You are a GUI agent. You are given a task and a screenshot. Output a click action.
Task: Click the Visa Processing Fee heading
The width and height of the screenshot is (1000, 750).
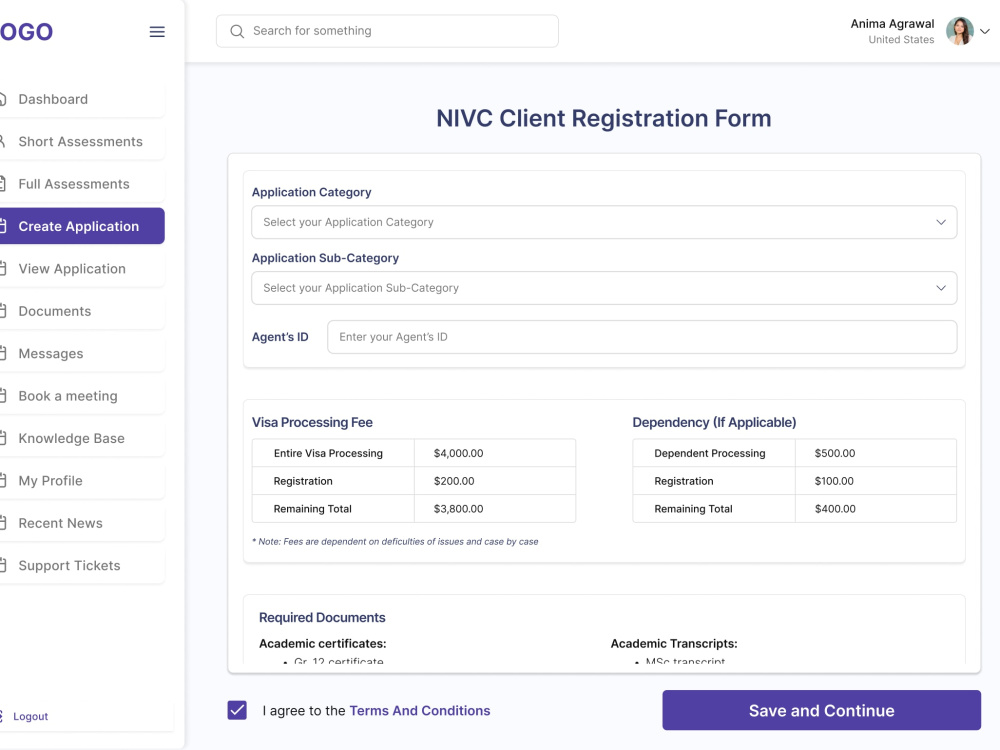click(x=312, y=422)
